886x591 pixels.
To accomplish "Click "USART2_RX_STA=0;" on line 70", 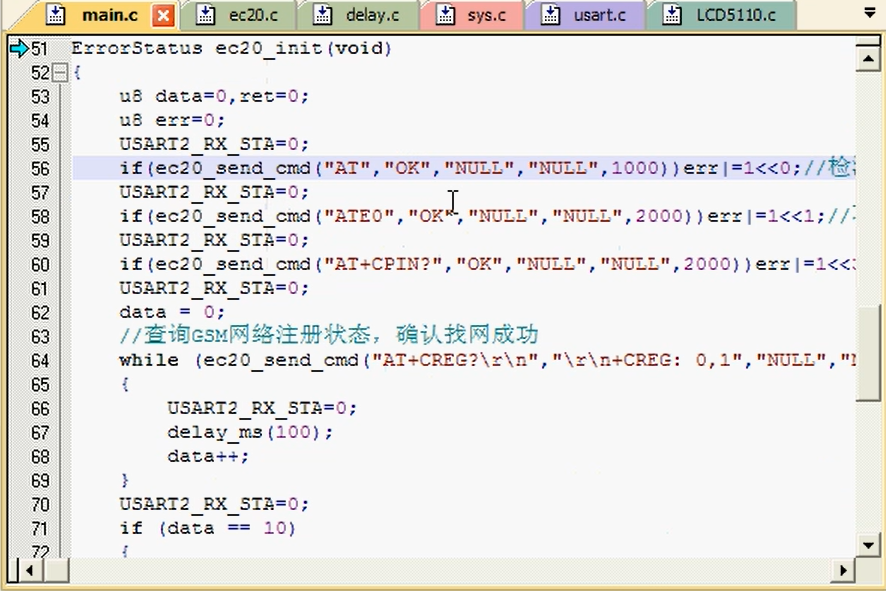I will pos(214,505).
